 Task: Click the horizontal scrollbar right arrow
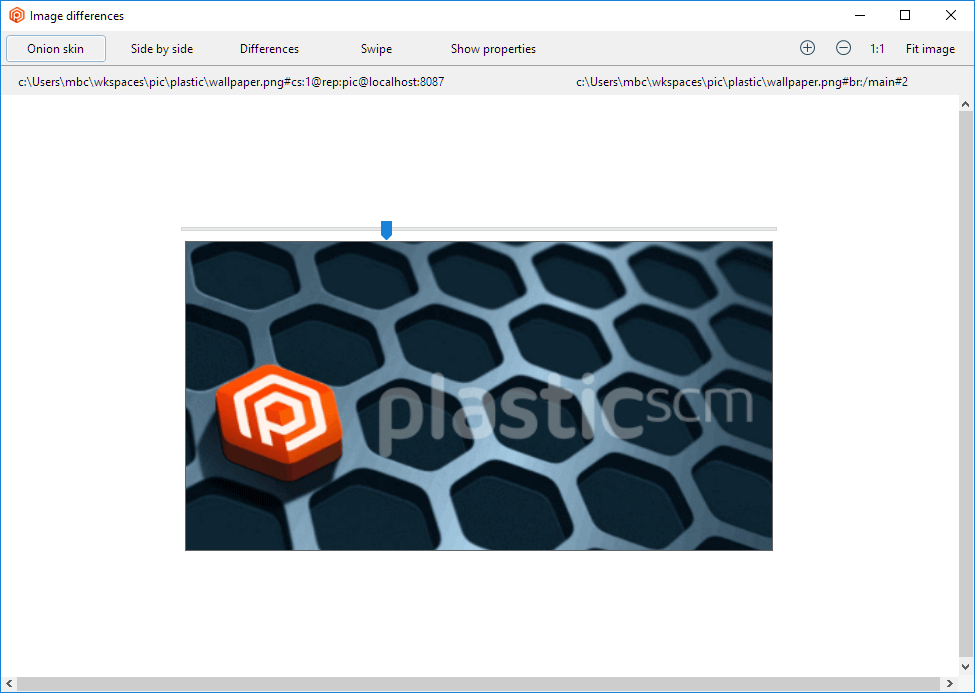[950, 684]
